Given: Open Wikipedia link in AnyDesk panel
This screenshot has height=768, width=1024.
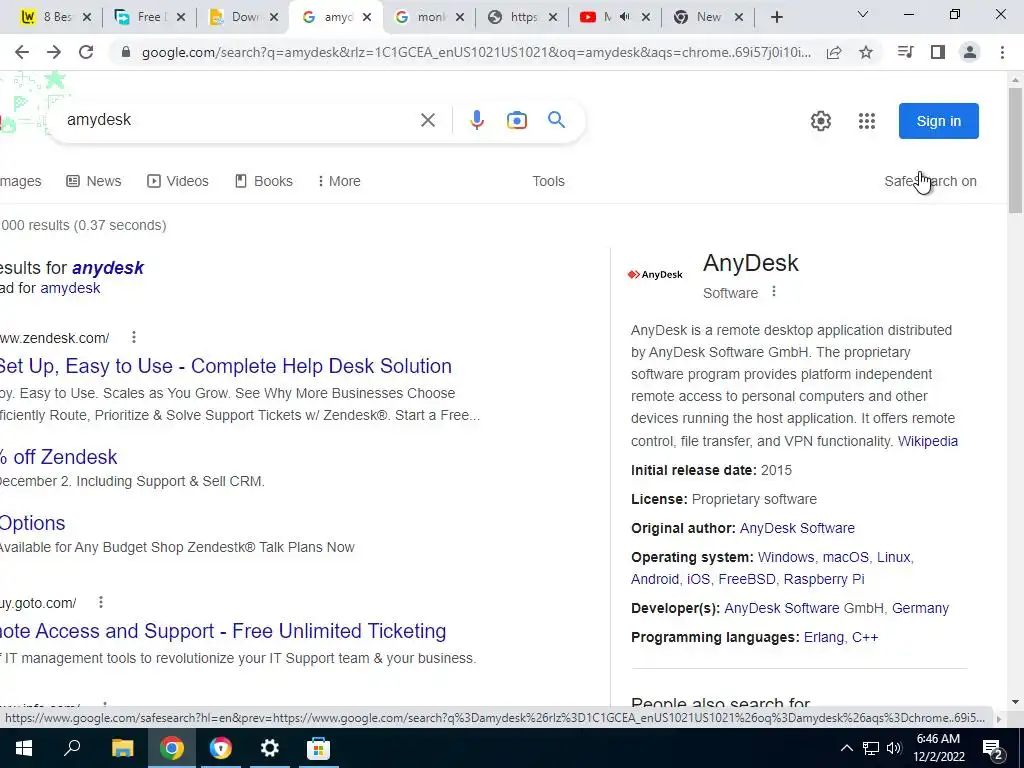Looking at the screenshot, I should (x=928, y=441).
